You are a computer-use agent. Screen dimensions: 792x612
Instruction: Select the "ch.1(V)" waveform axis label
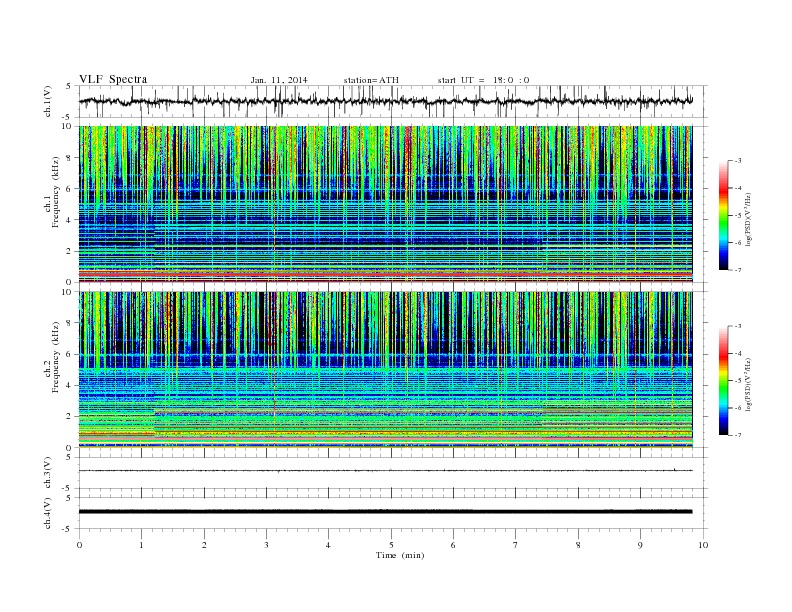(48, 101)
